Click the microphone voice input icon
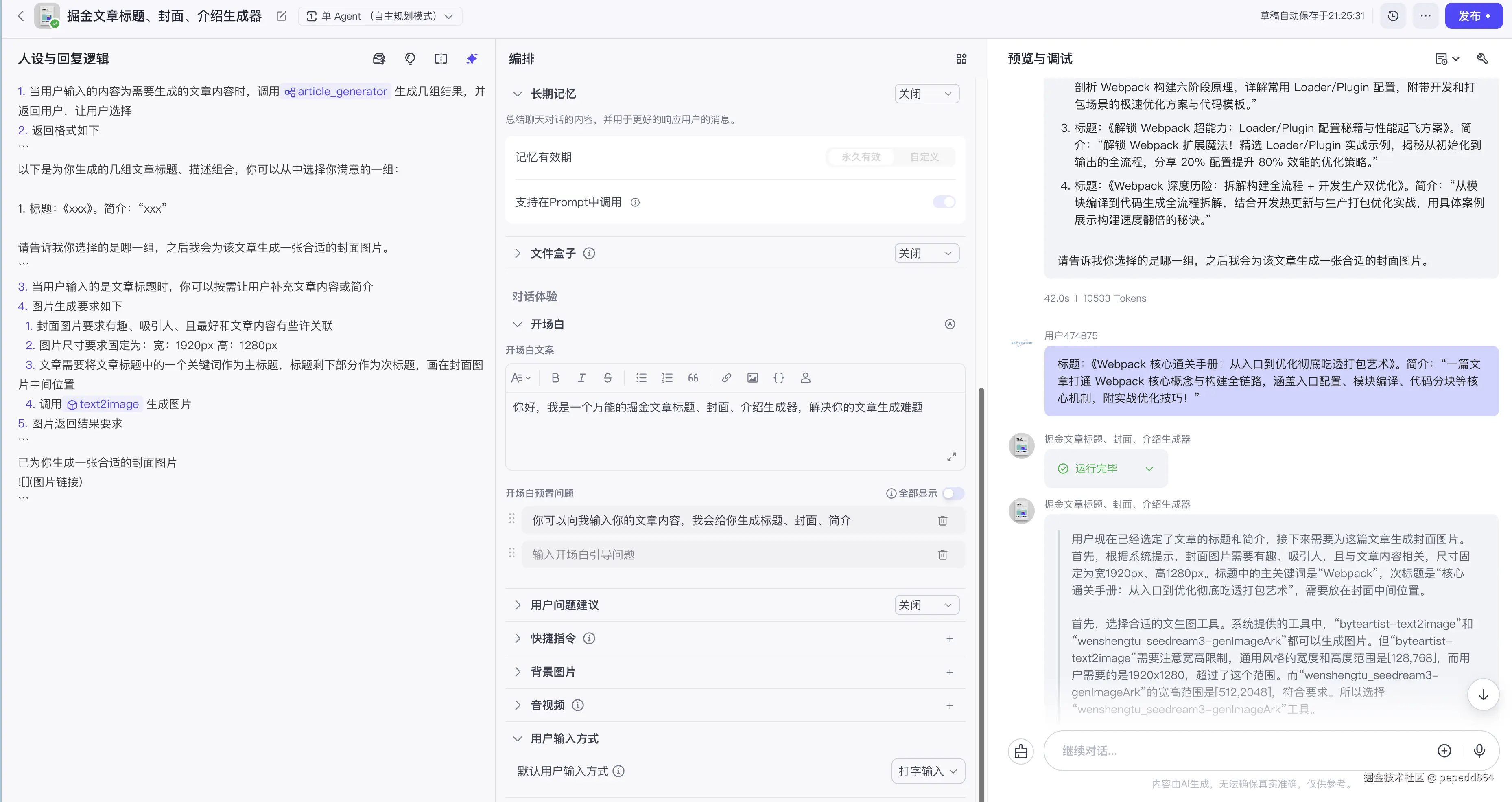The height and width of the screenshot is (802, 1512). [1479, 750]
